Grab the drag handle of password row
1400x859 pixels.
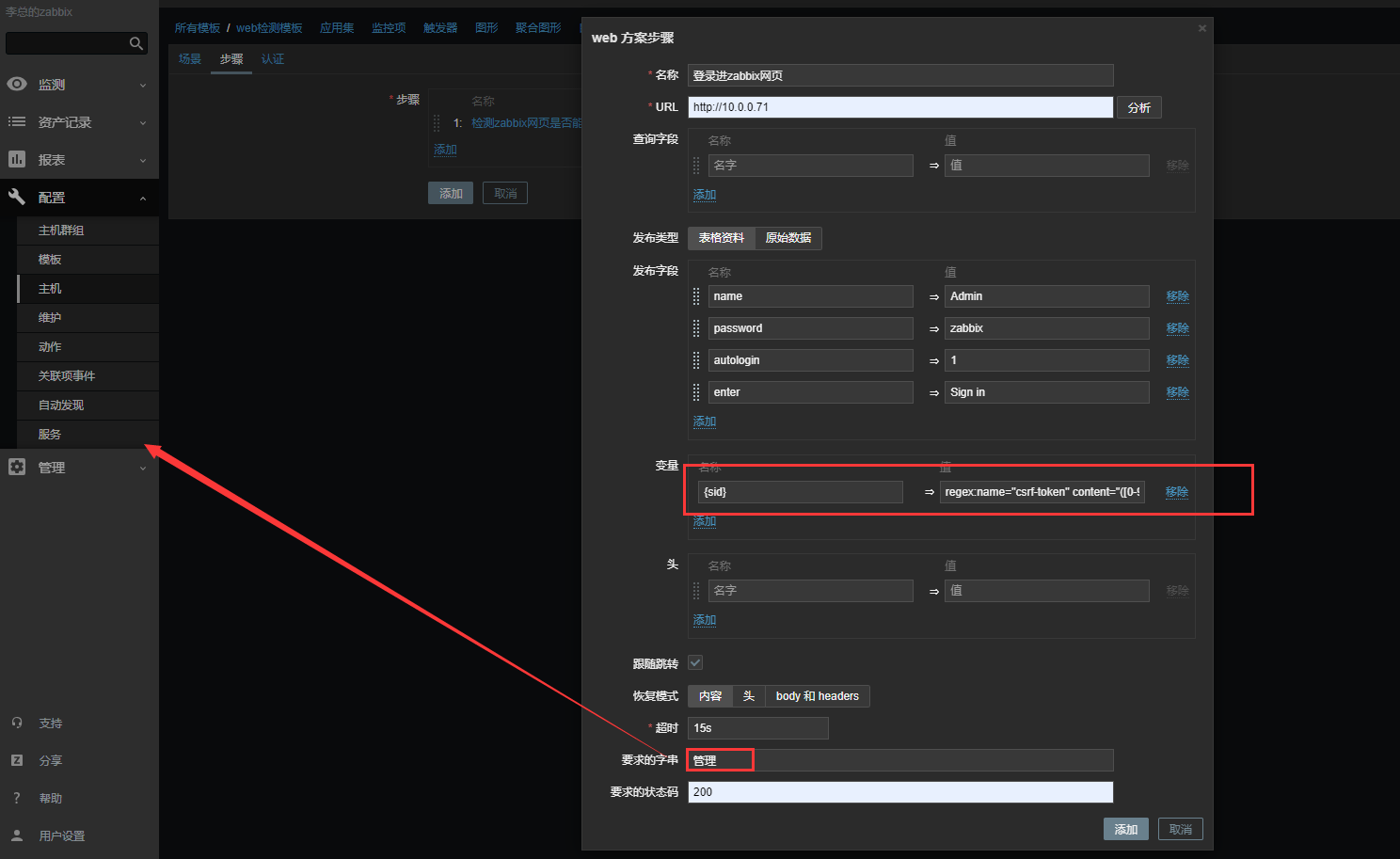[696, 328]
